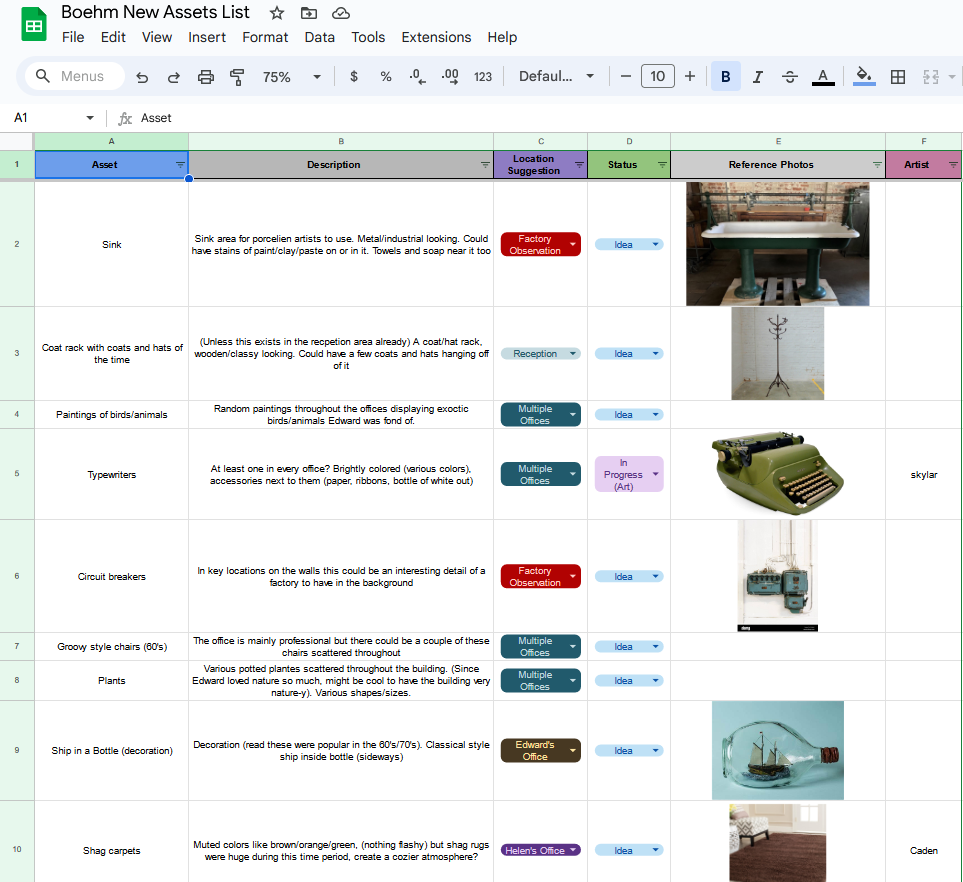Open the Edit menu
Screen dimensions: 963x882
click(x=113, y=37)
